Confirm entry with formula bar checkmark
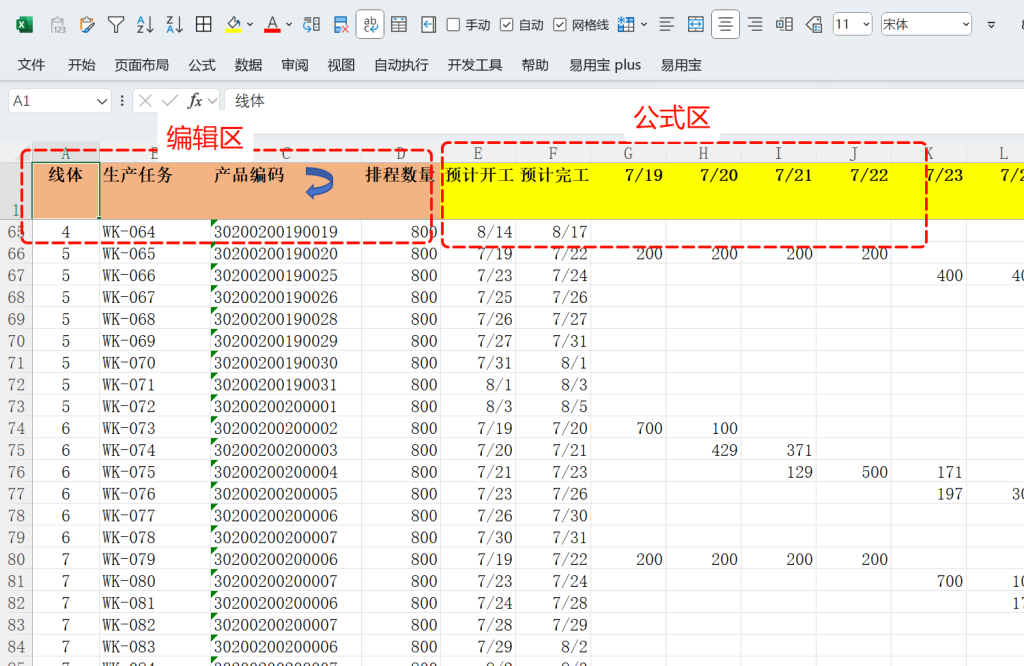Image resolution: width=1024 pixels, height=666 pixels. click(170, 101)
